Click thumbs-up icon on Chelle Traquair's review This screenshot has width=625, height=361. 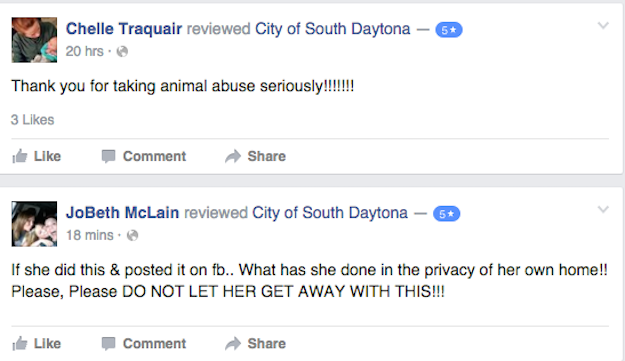20,156
